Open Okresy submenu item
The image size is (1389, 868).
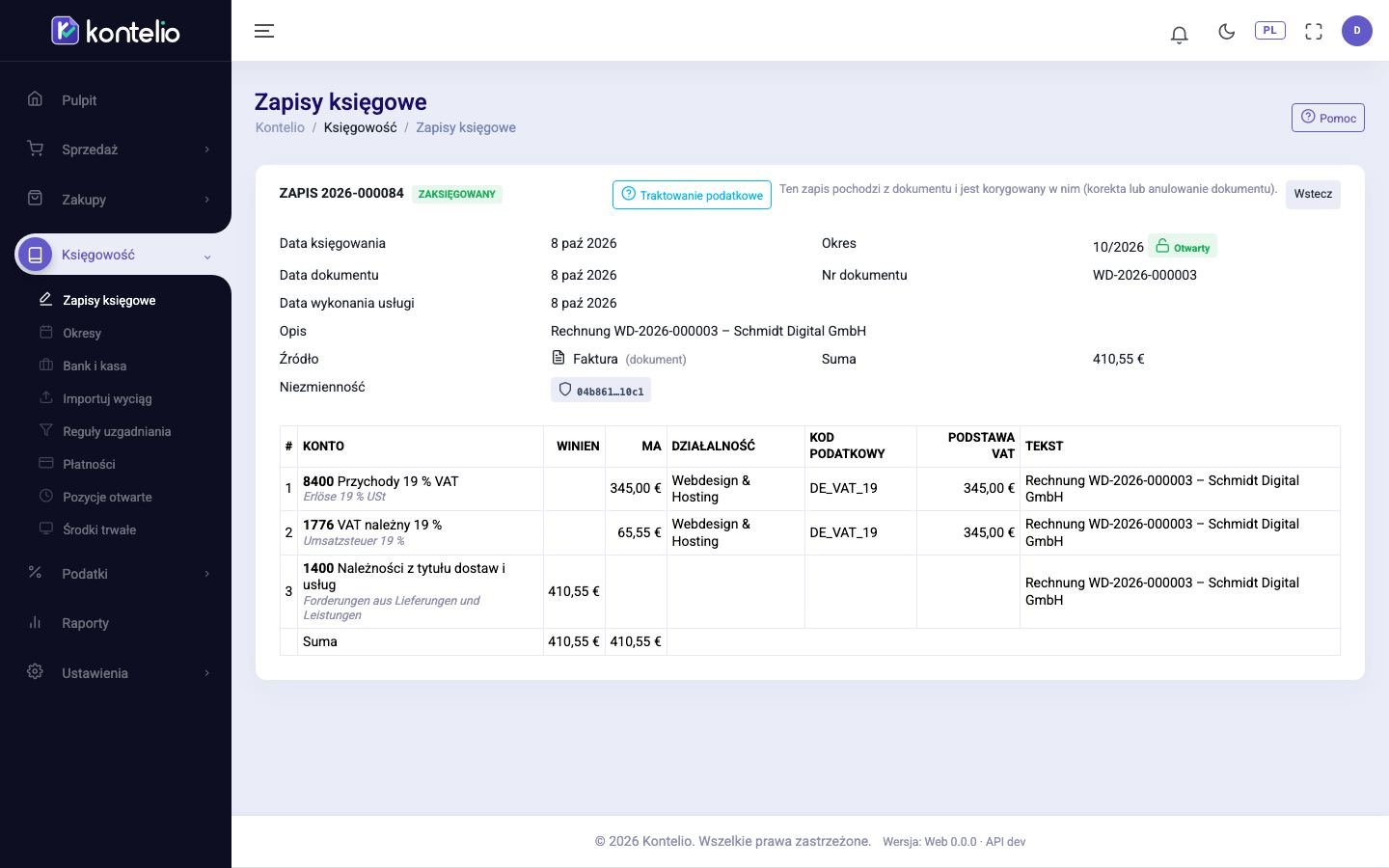[x=82, y=334]
